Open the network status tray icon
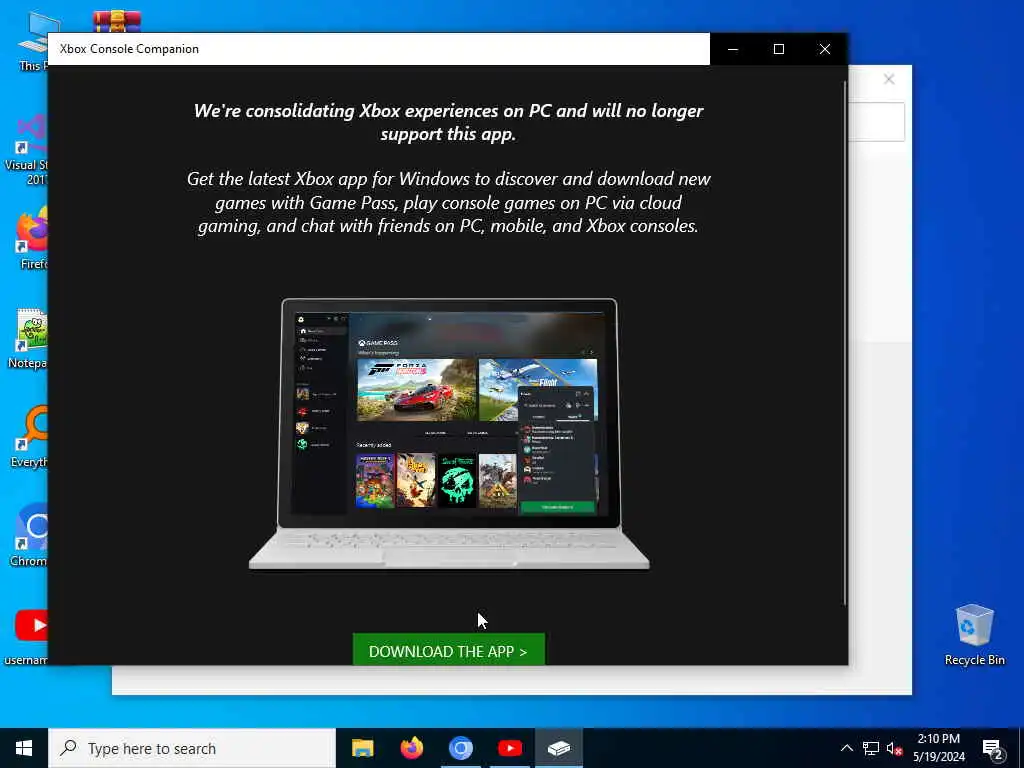 (x=871, y=748)
